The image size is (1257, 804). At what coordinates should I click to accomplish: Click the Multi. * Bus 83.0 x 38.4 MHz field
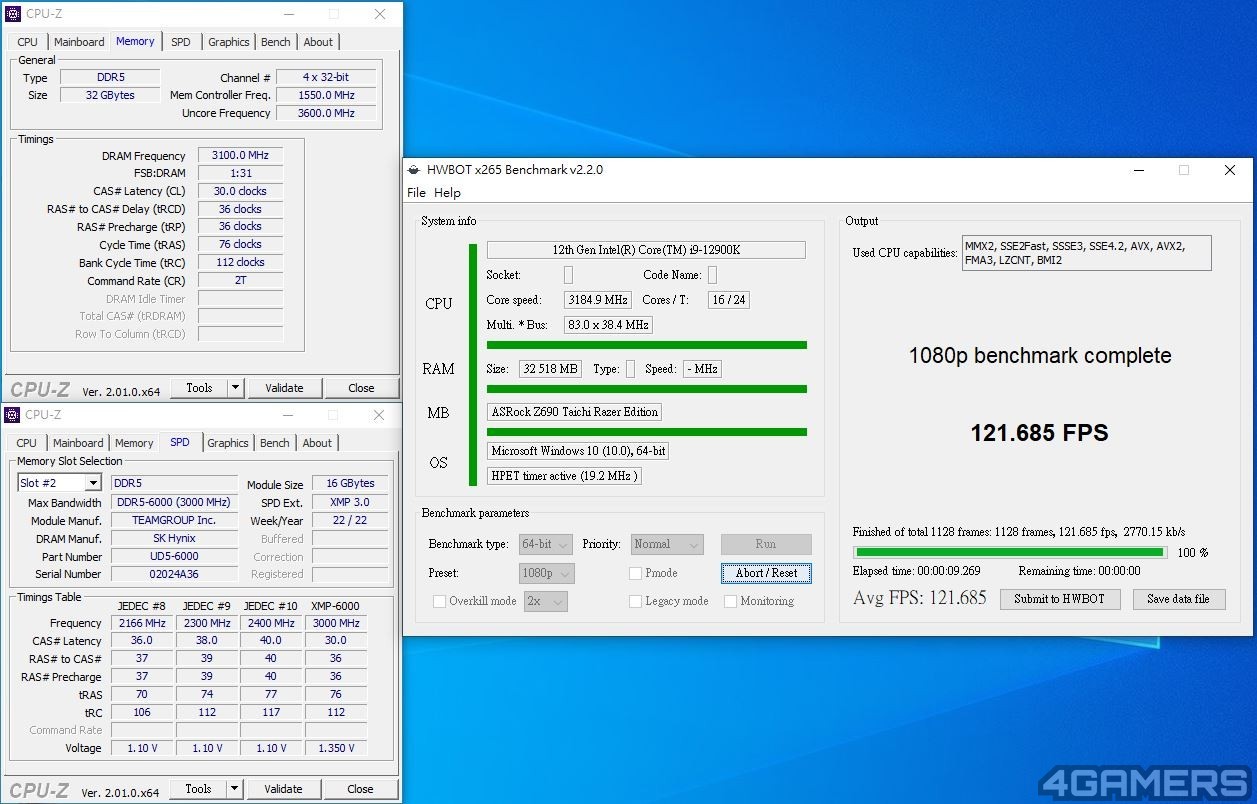tap(609, 325)
